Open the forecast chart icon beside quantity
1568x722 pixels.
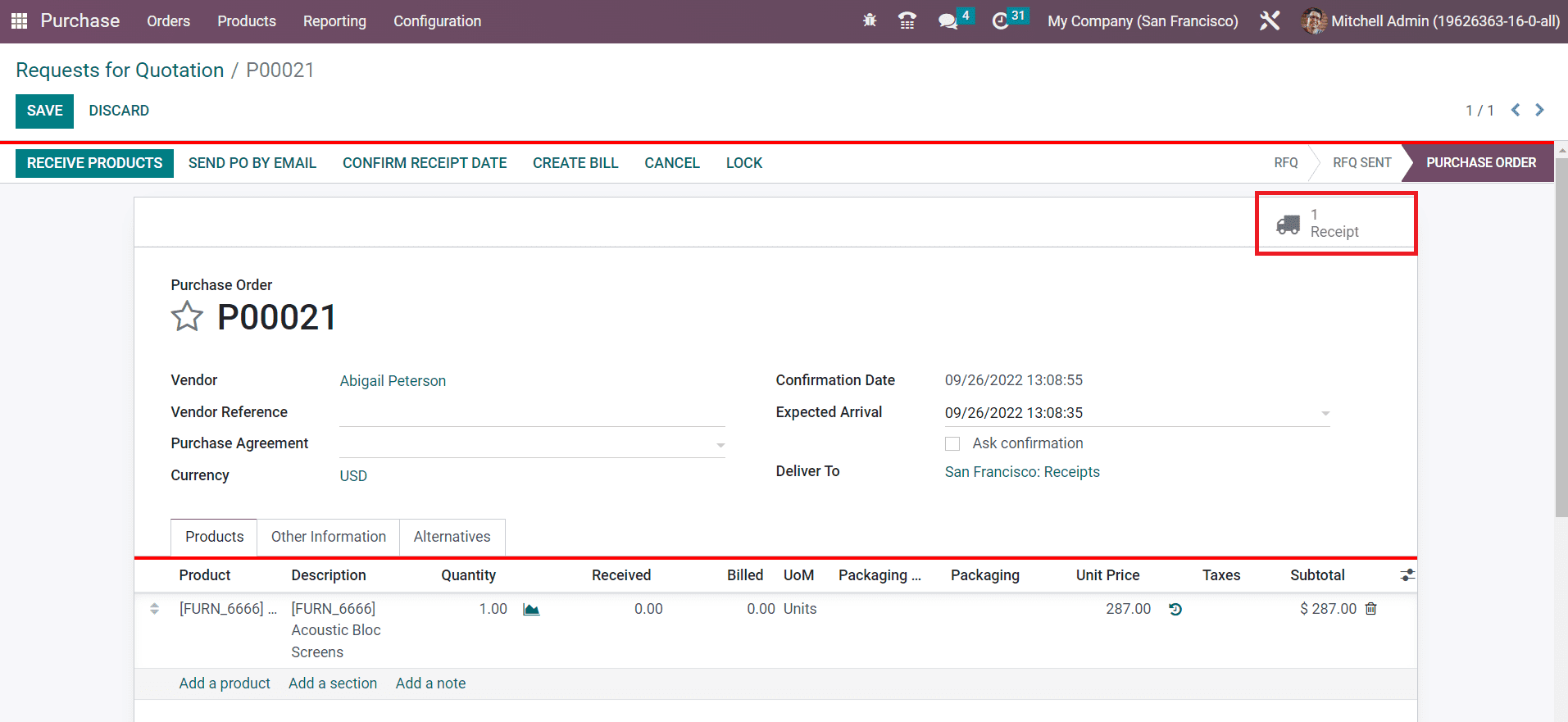tap(531, 610)
